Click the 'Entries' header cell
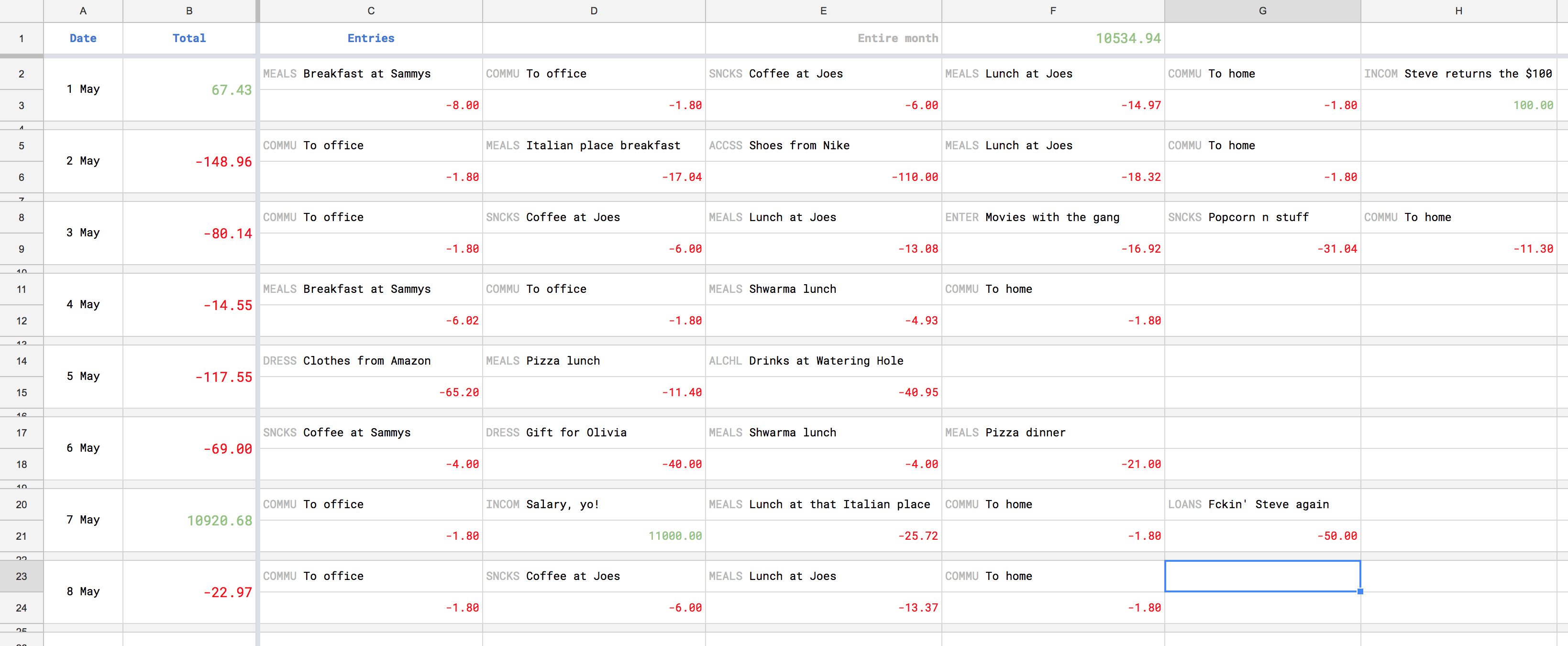 [371, 38]
